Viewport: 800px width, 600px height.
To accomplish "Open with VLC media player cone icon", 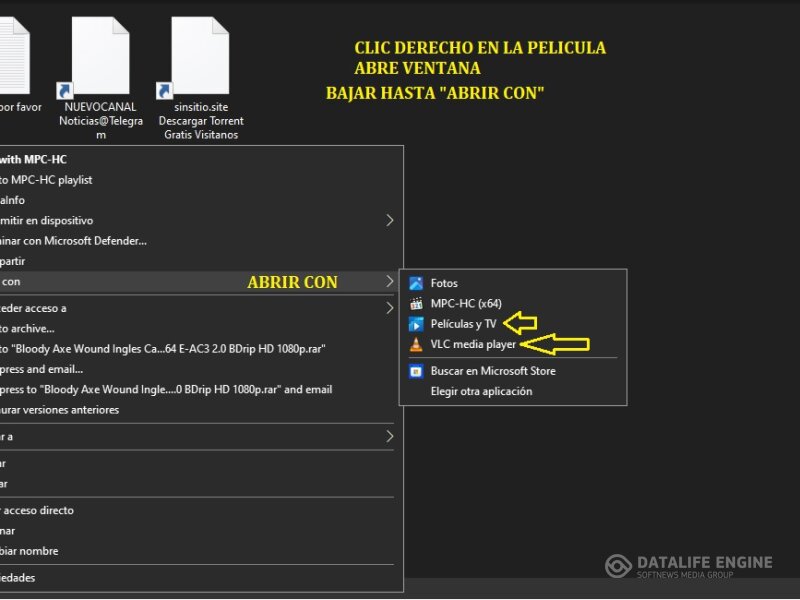I will point(416,345).
